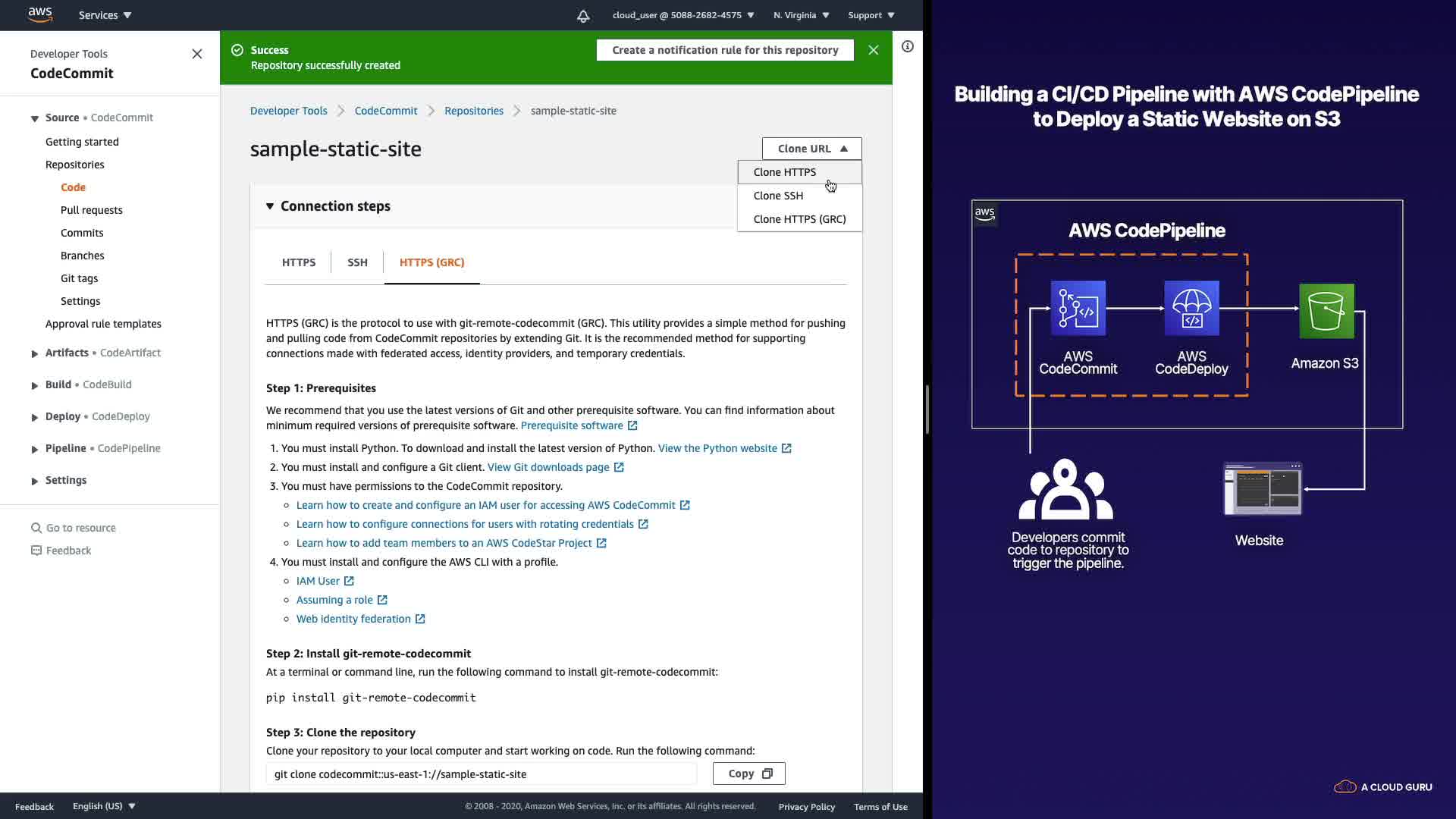Close the CodeCommit sidebar panel
The width and height of the screenshot is (1456, 819).
197,54
